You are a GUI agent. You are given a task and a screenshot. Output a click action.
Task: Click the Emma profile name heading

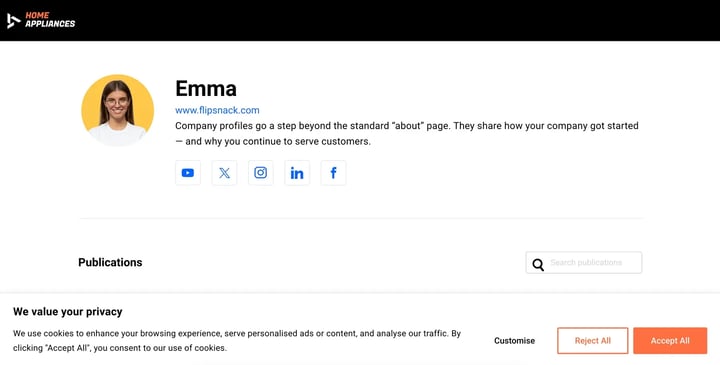pyautogui.click(x=206, y=88)
